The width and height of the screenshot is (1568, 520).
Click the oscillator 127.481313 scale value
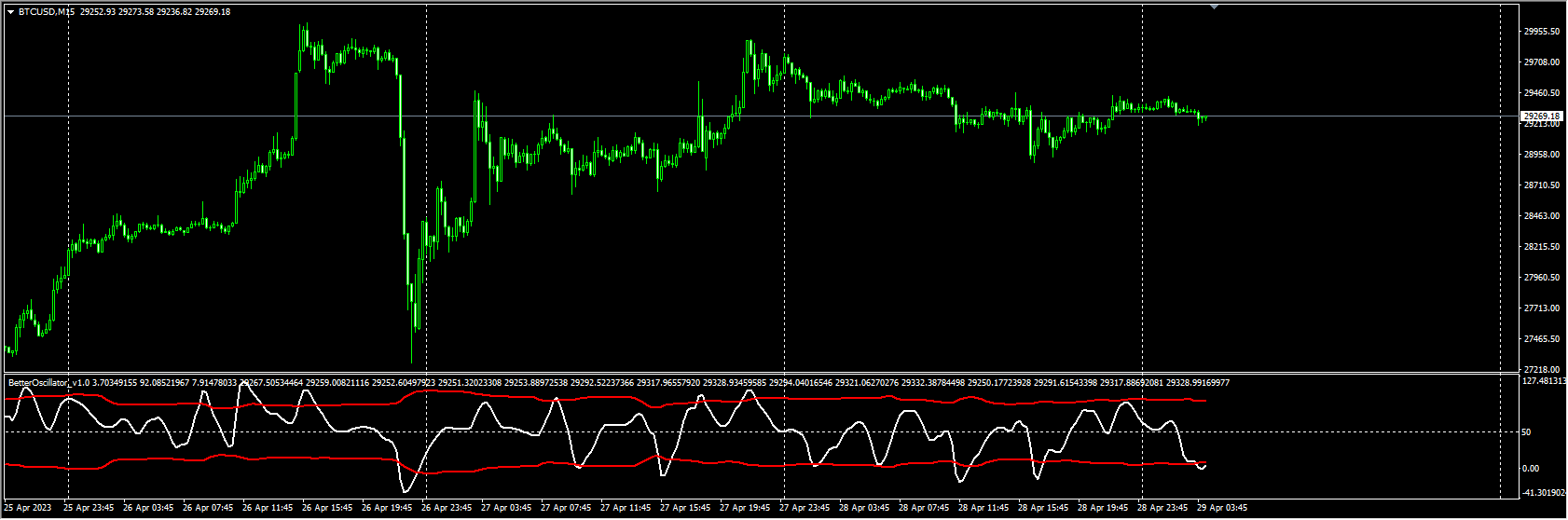coord(1544,380)
